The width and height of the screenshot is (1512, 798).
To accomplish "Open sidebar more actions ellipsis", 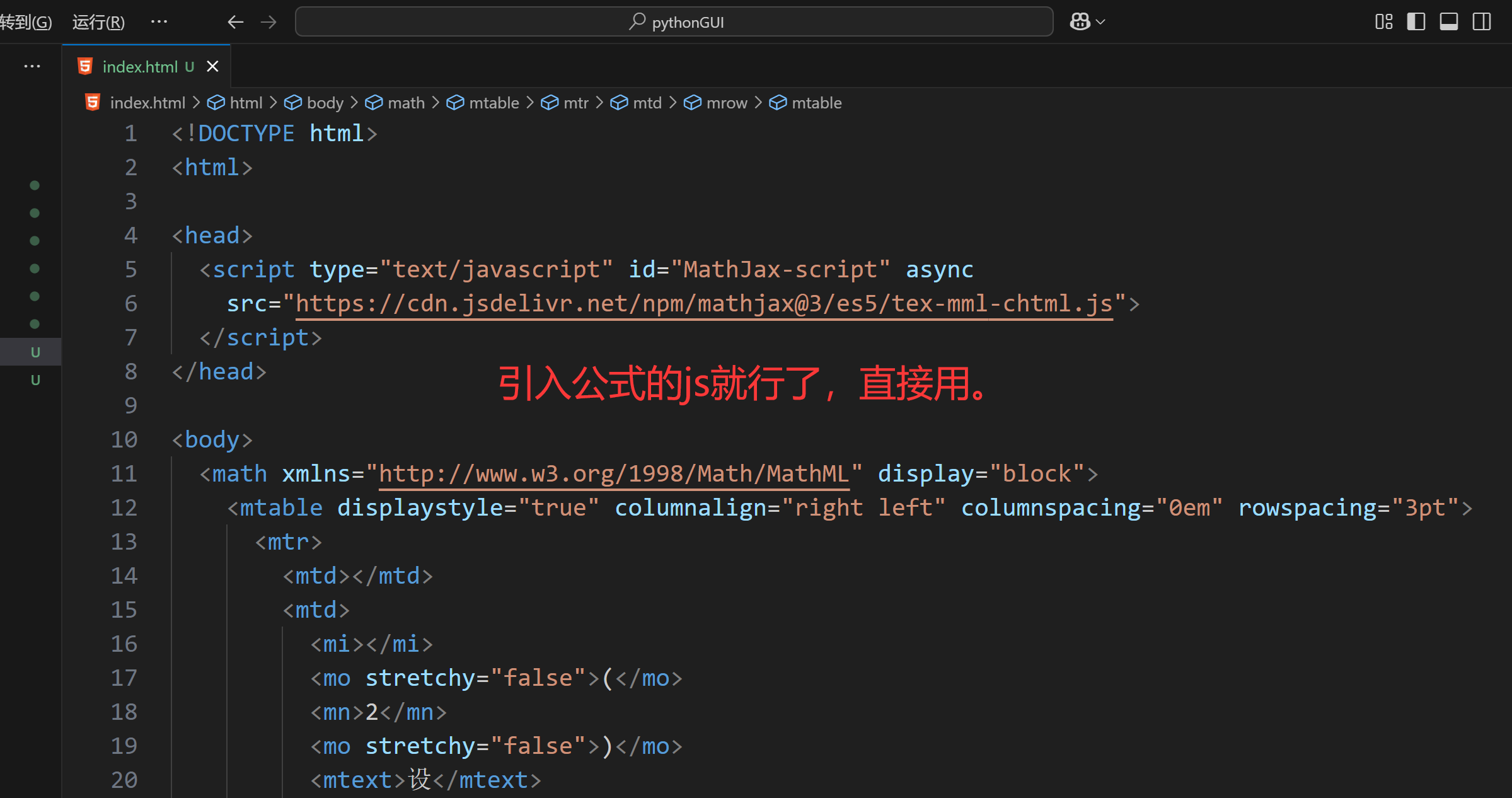I will pos(32,66).
